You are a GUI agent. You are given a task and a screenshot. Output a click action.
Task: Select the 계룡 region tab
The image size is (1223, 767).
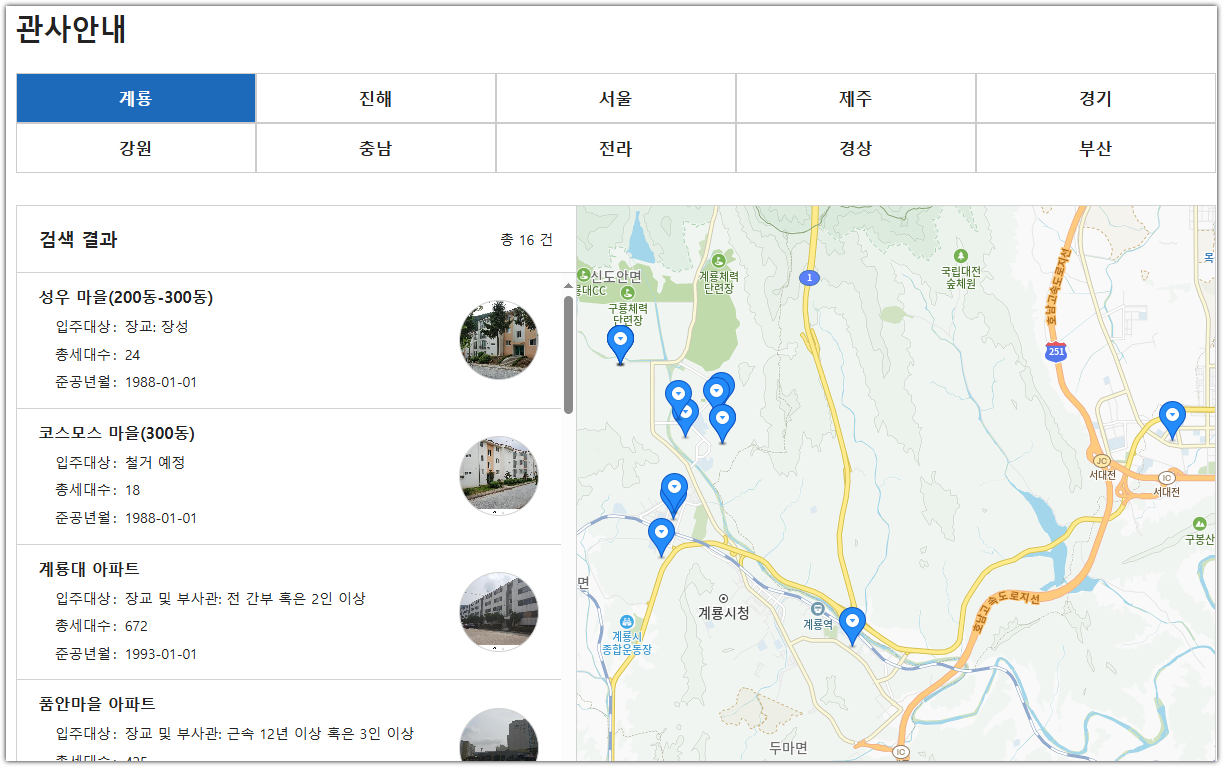[136, 98]
